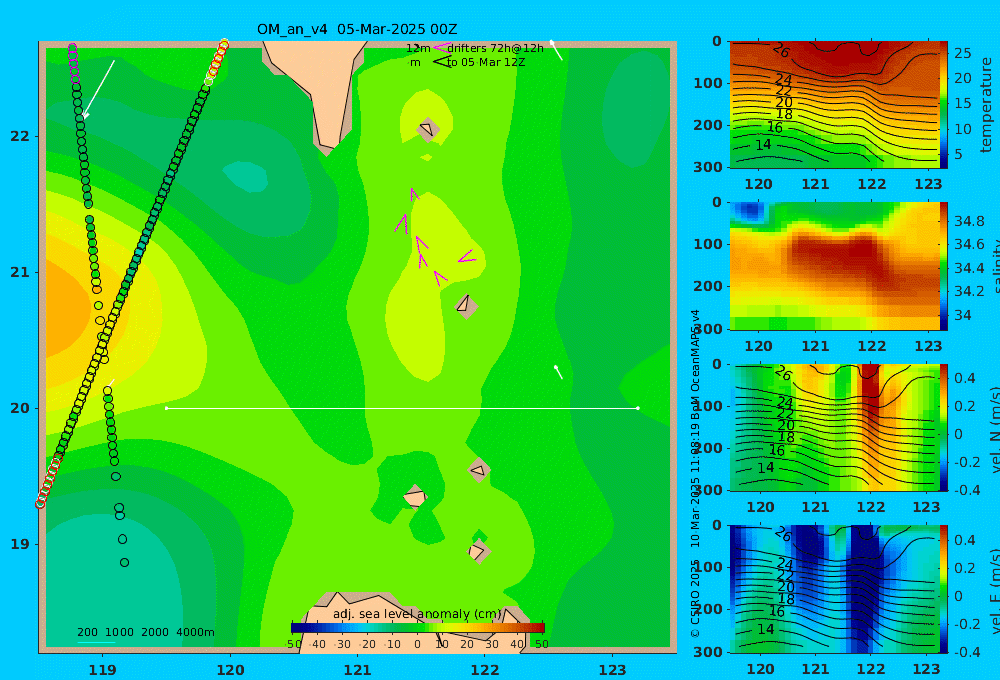The image size is (1000, 680).
Task: Click the island near 19.3N 121.4E
Action: (415, 496)
